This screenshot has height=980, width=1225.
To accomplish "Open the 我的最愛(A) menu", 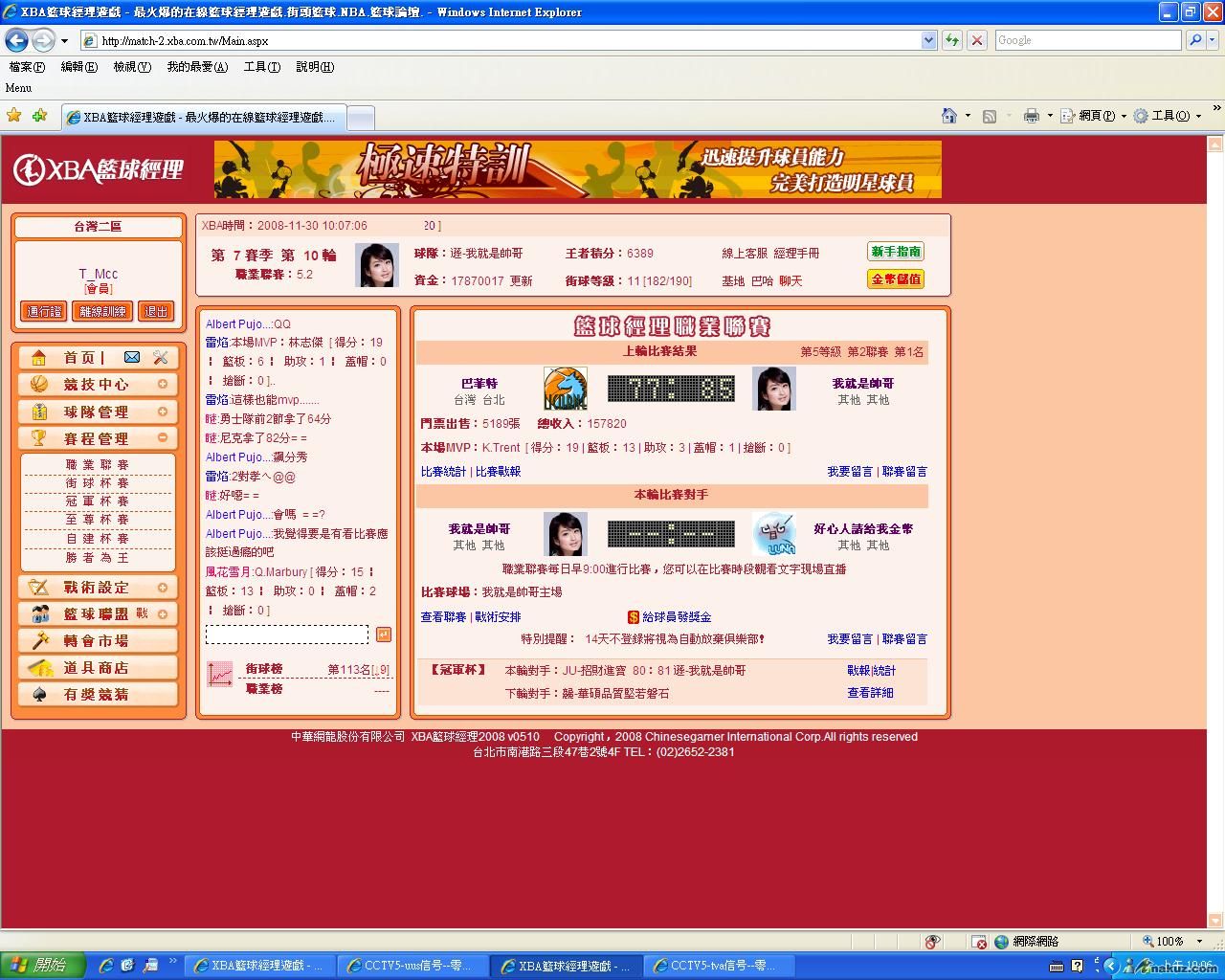I will tap(197, 67).
